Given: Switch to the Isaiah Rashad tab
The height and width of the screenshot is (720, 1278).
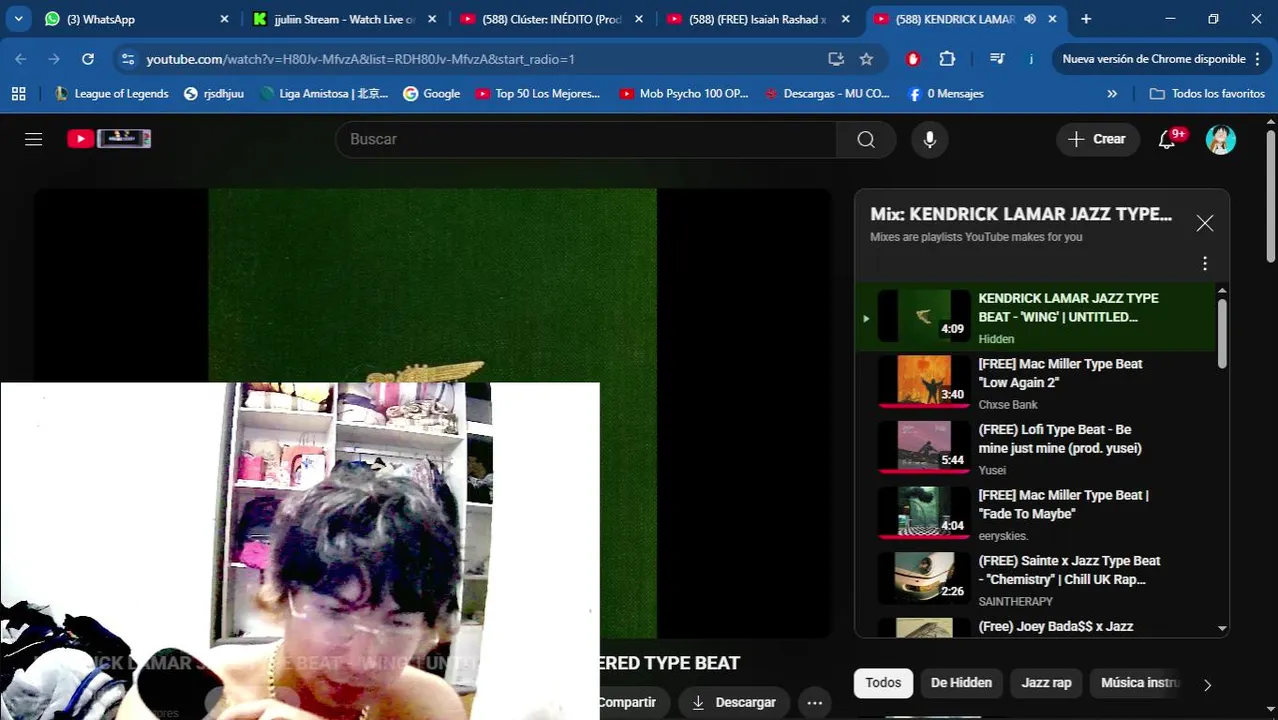Looking at the screenshot, I should pos(758,19).
